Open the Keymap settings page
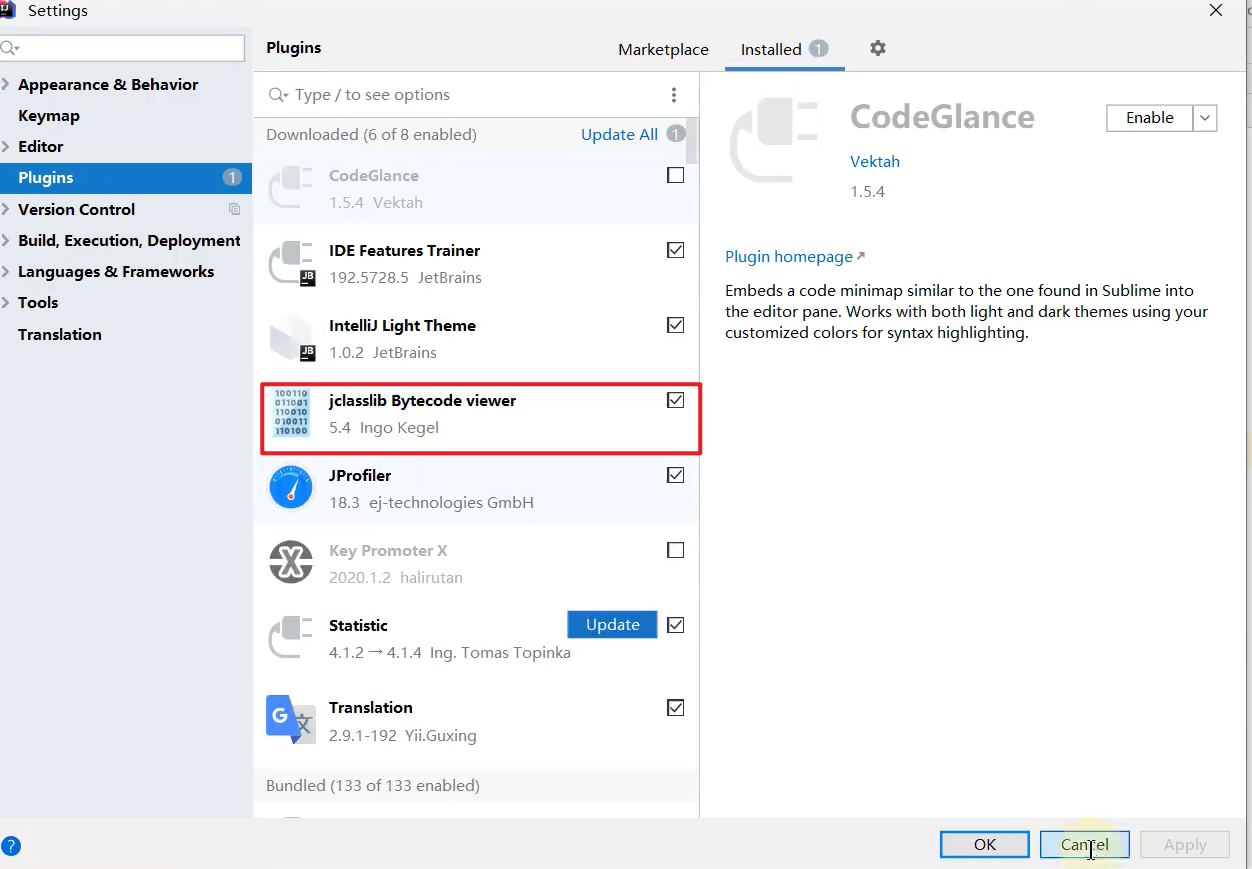Screen dimensions: 1252x869 49,116
